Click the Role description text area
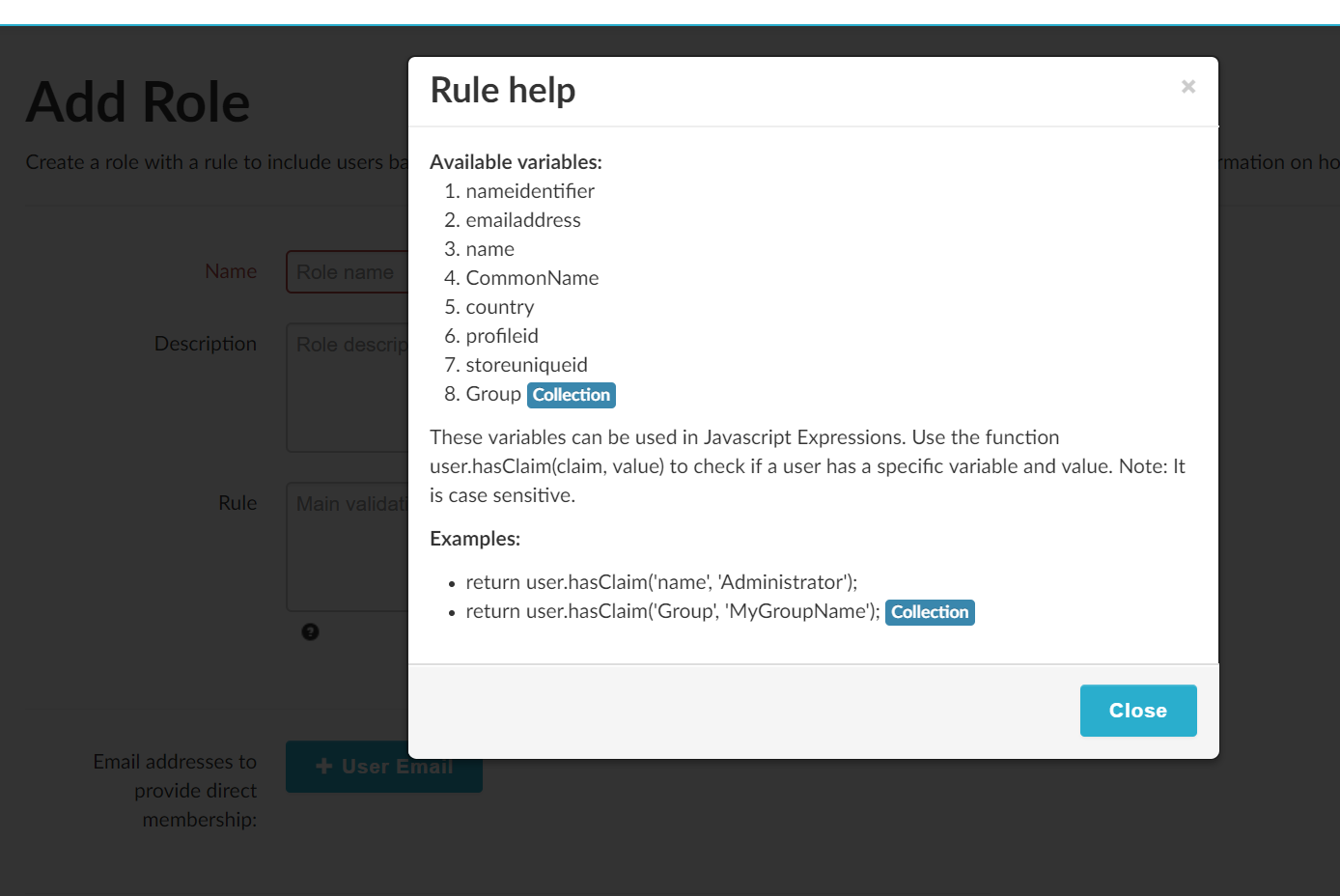Viewport: 1340px width, 896px height. click(x=348, y=386)
